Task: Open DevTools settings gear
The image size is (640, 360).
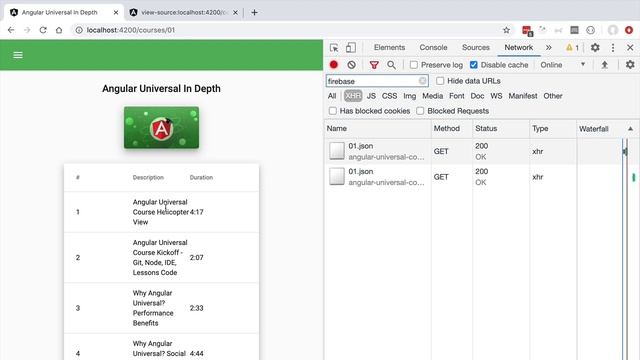Action: pos(595,48)
